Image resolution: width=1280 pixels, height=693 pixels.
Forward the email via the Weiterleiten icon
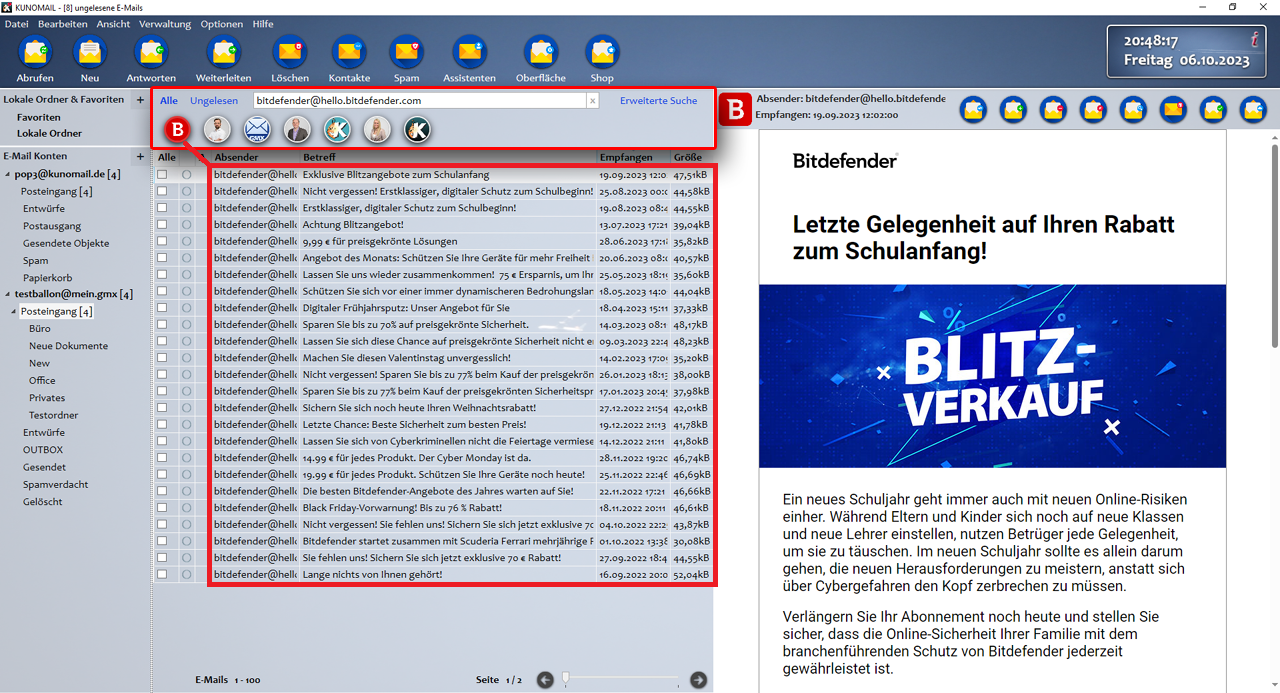223,51
